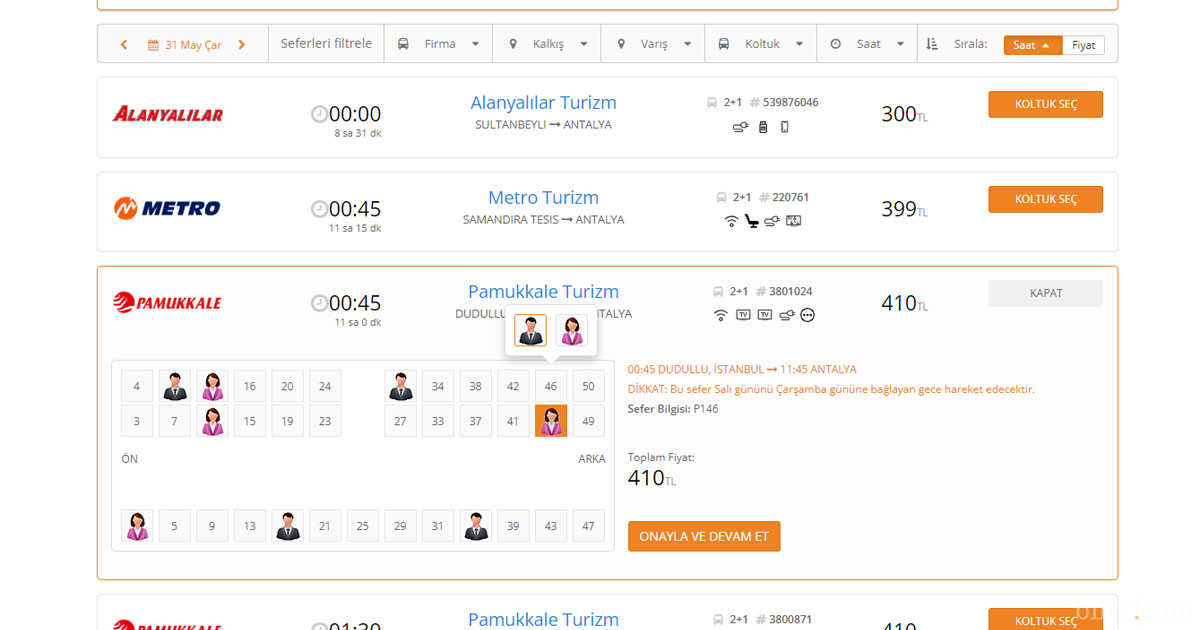1200x630 pixels.
Task: Click the power socket icon on Alanyalılar trip
Action: point(740,127)
